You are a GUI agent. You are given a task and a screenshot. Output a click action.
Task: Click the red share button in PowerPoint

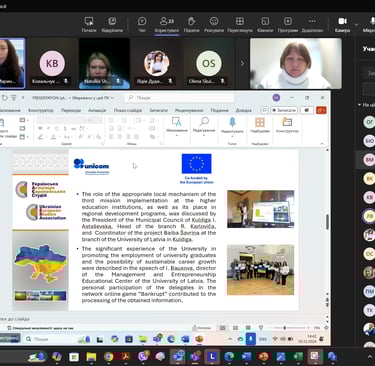[321, 110]
